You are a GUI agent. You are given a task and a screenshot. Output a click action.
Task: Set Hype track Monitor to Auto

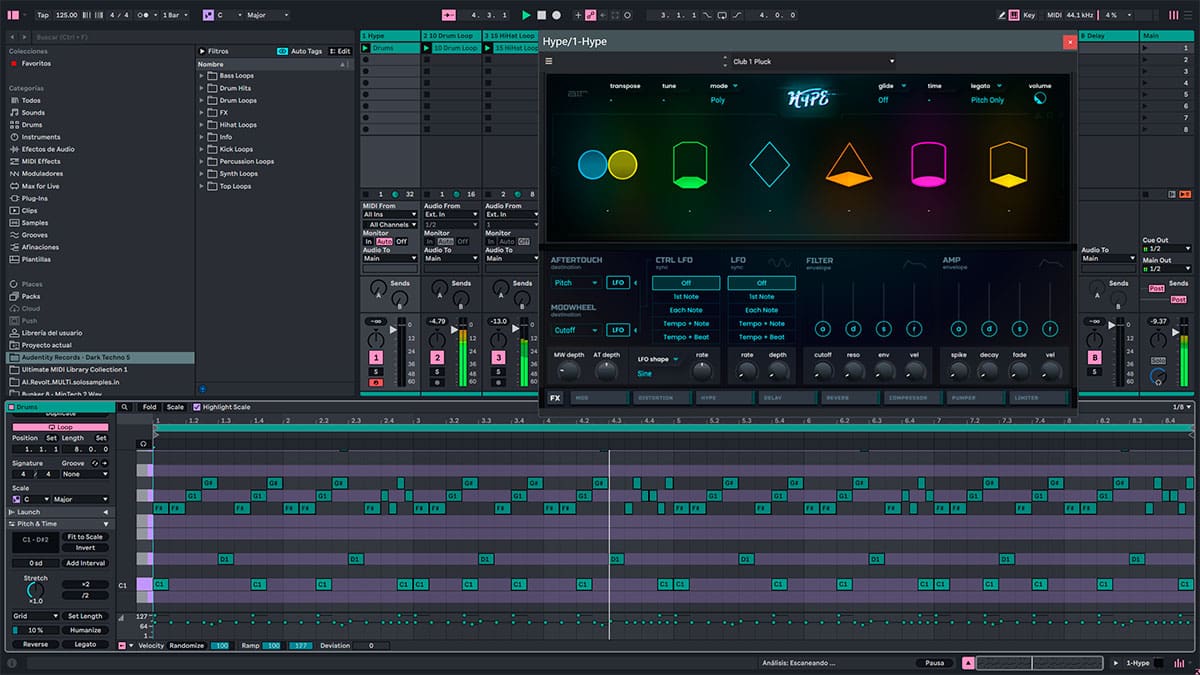(385, 241)
